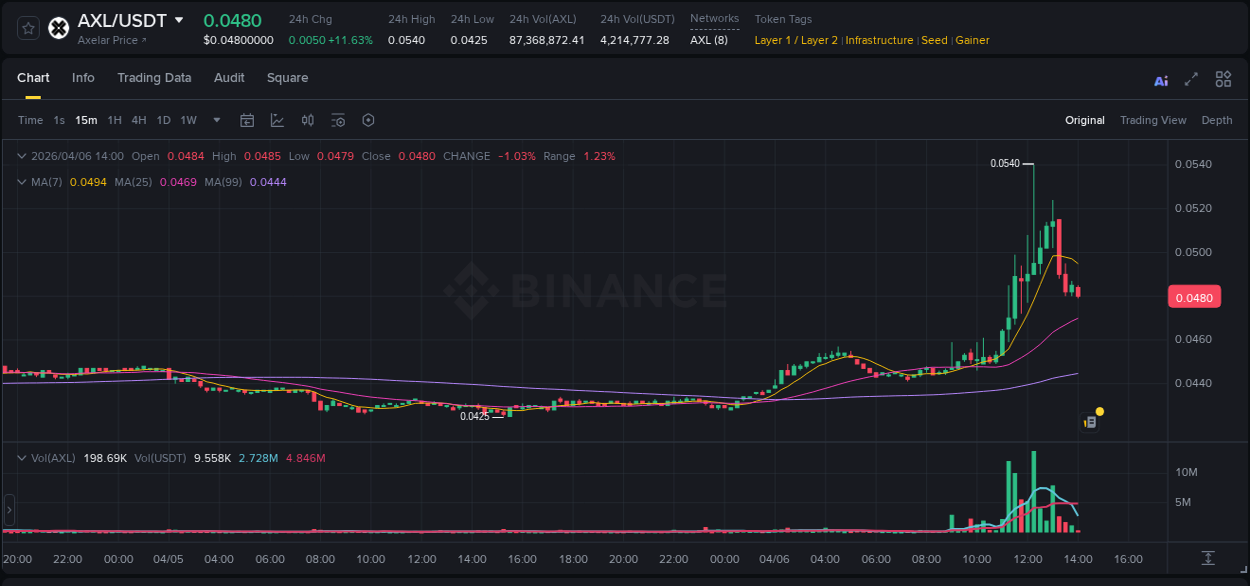This screenshot has width=1250, height=586.
Task: Open the AXL/USDT pair selector dropdown arrow
Action: click(179, 20)
